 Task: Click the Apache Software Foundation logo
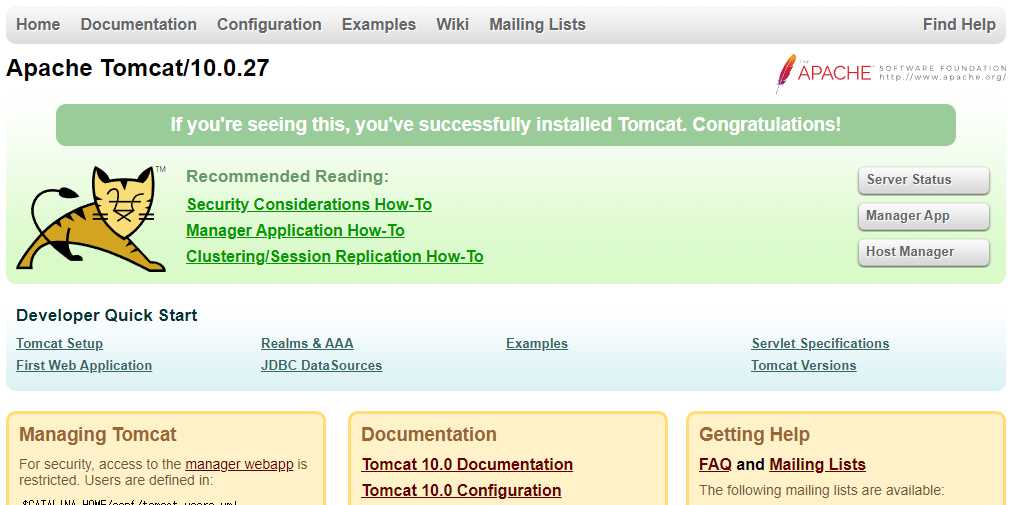891,73
